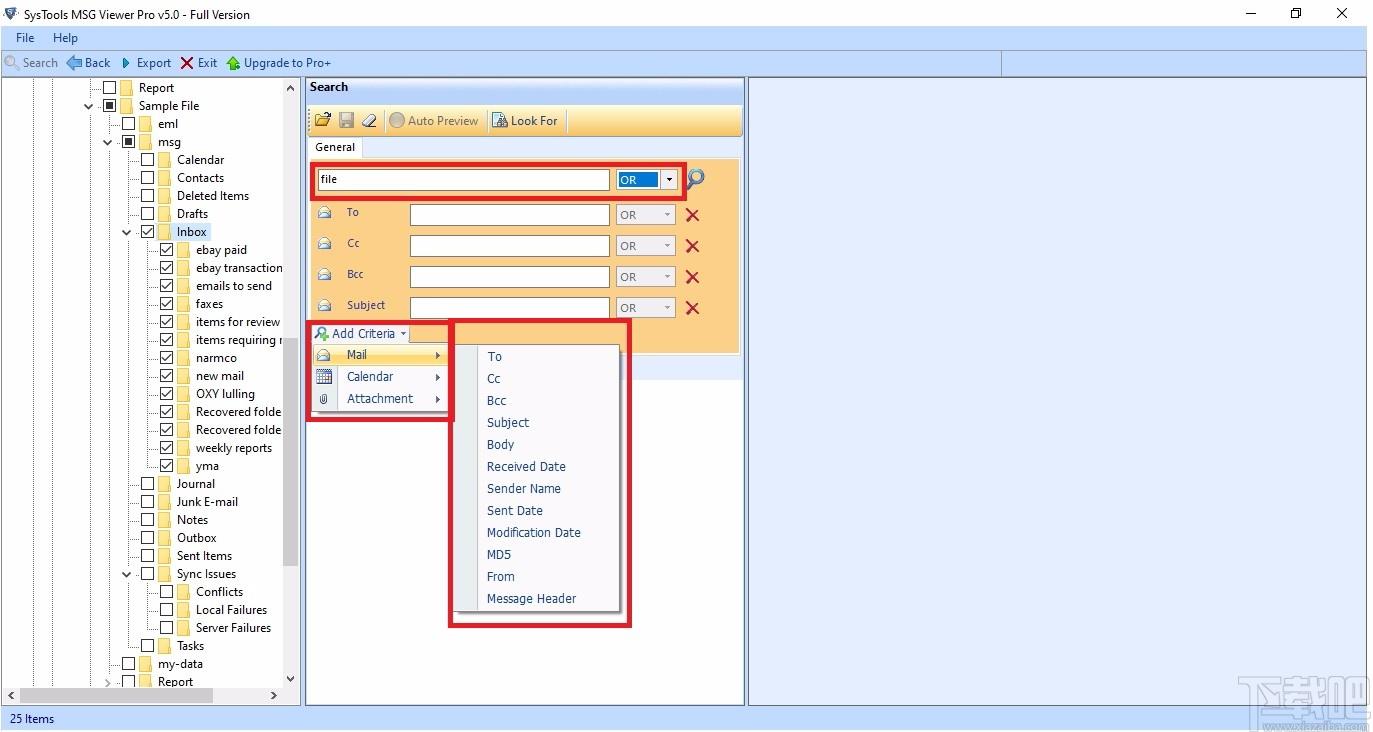Remove the To criteria with red X

pos(692,215)
